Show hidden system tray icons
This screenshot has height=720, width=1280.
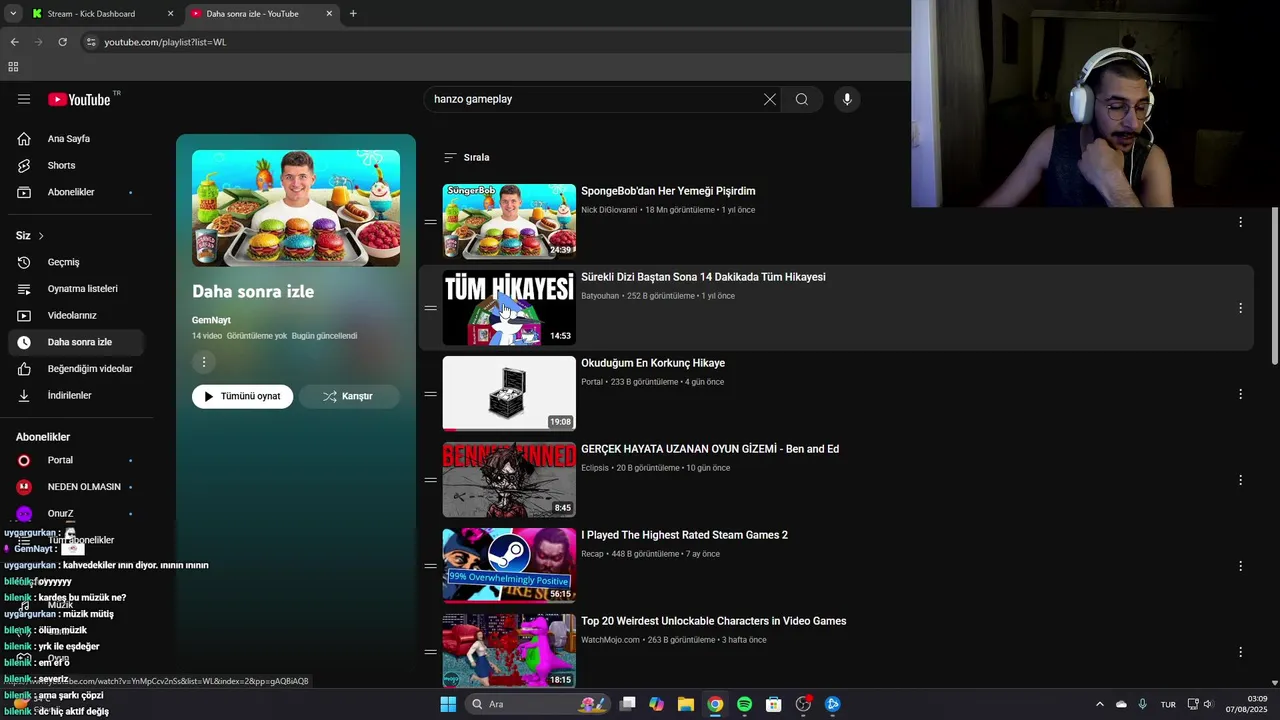(x=1100, y=704)
